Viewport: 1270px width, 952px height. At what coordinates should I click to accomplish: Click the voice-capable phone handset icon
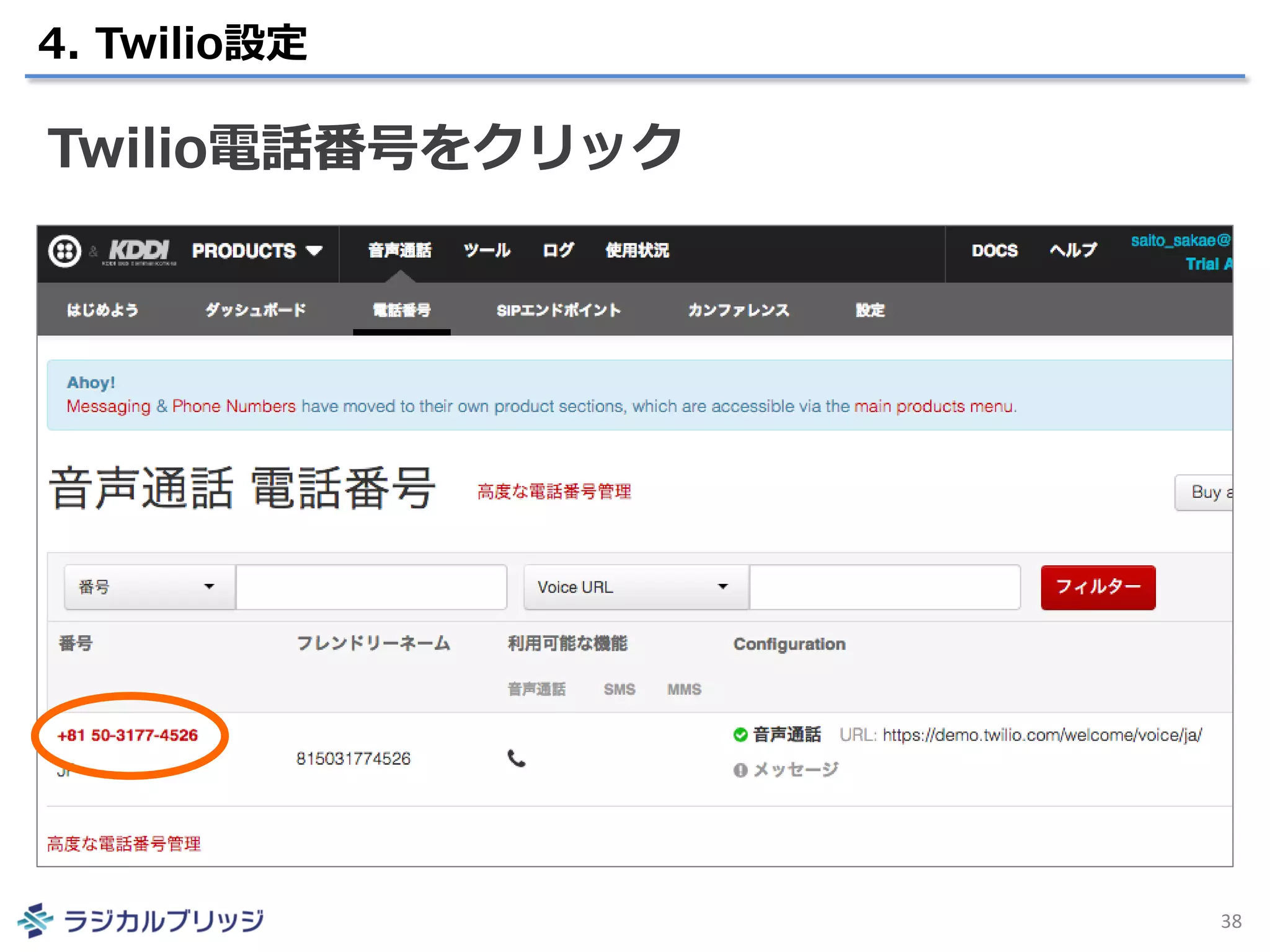point(516,758)
